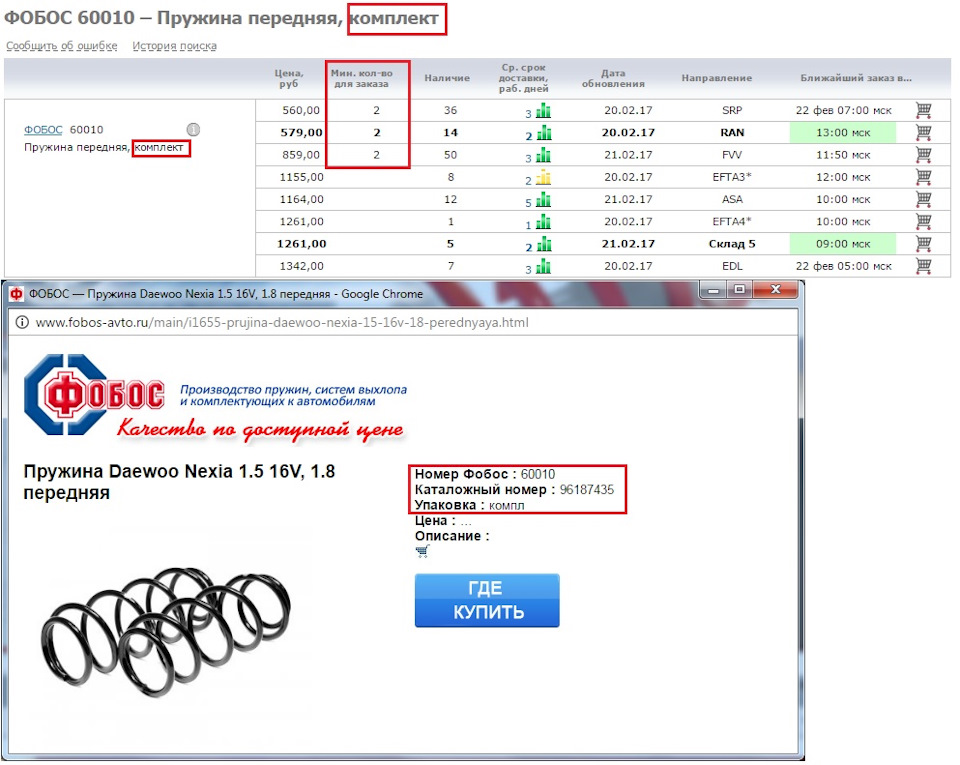Open yellow delivery statistics chart for EFTA3* row
The image size is (960, 765).
[x=543, y=177]
